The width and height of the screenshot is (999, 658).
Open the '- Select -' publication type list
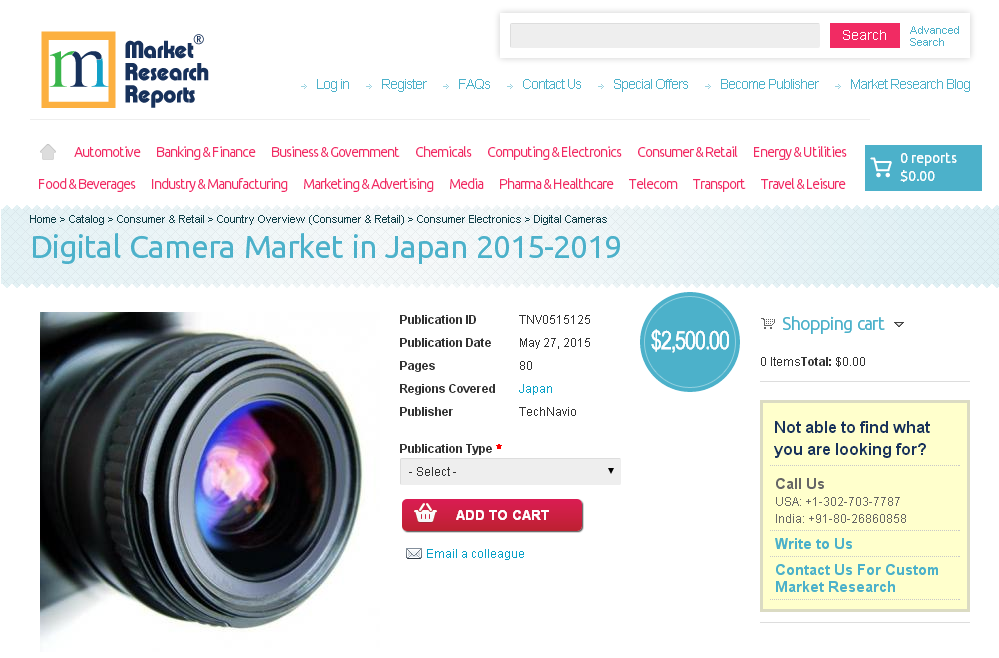tap(510, 471)
